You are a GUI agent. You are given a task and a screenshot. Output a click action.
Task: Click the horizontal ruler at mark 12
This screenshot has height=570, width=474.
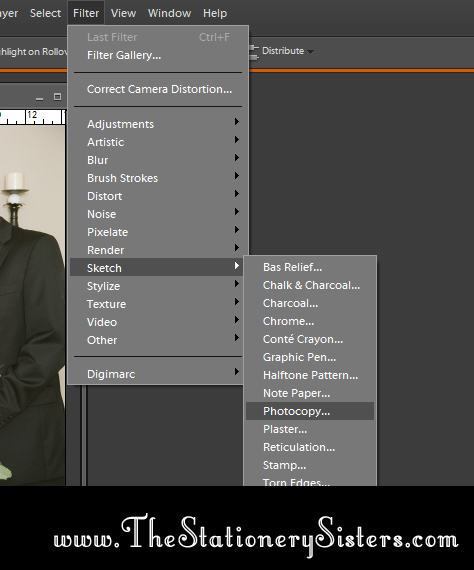point(32,115)
